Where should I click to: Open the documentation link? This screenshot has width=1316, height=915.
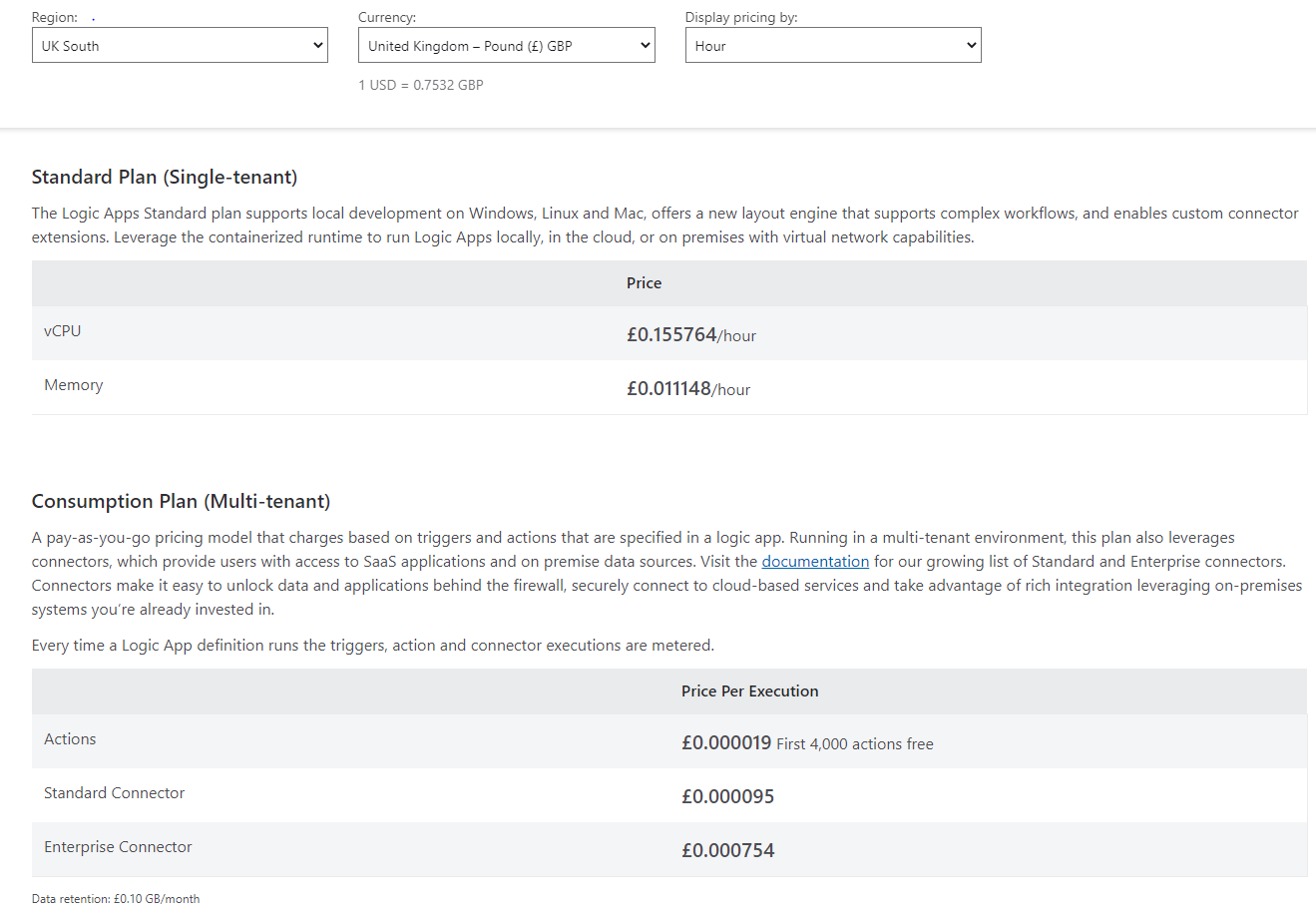(815, 561)
